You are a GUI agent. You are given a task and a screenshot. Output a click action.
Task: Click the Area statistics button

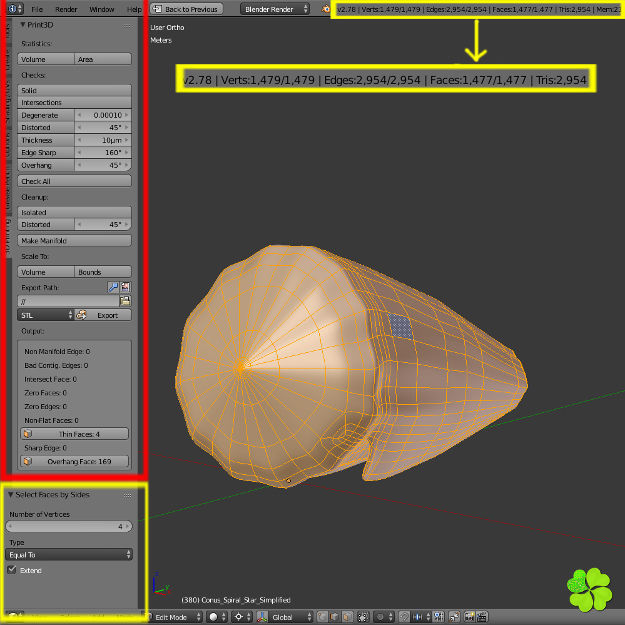103,59
